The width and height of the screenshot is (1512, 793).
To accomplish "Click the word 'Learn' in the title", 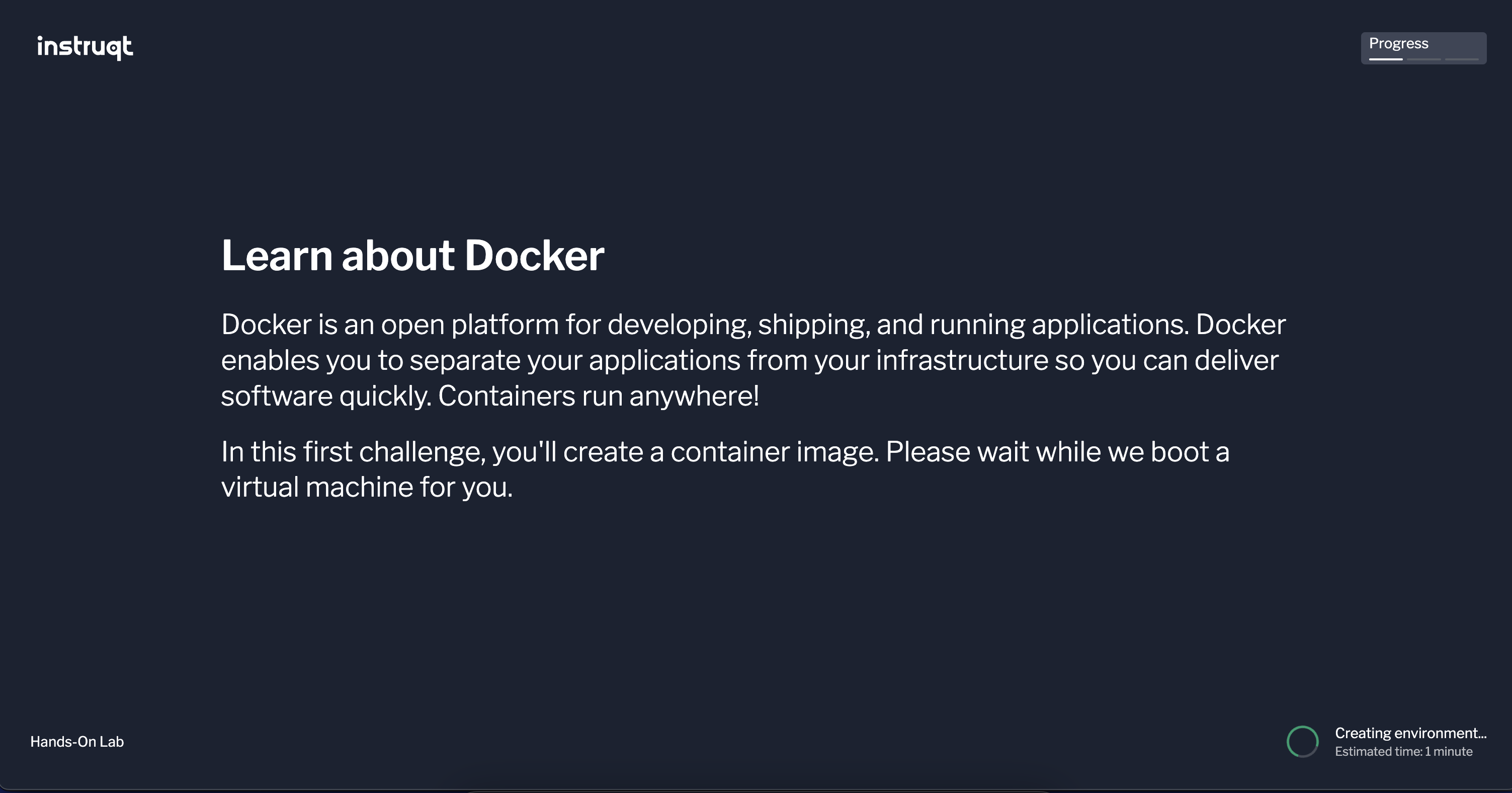I will (x=277, y=256).
